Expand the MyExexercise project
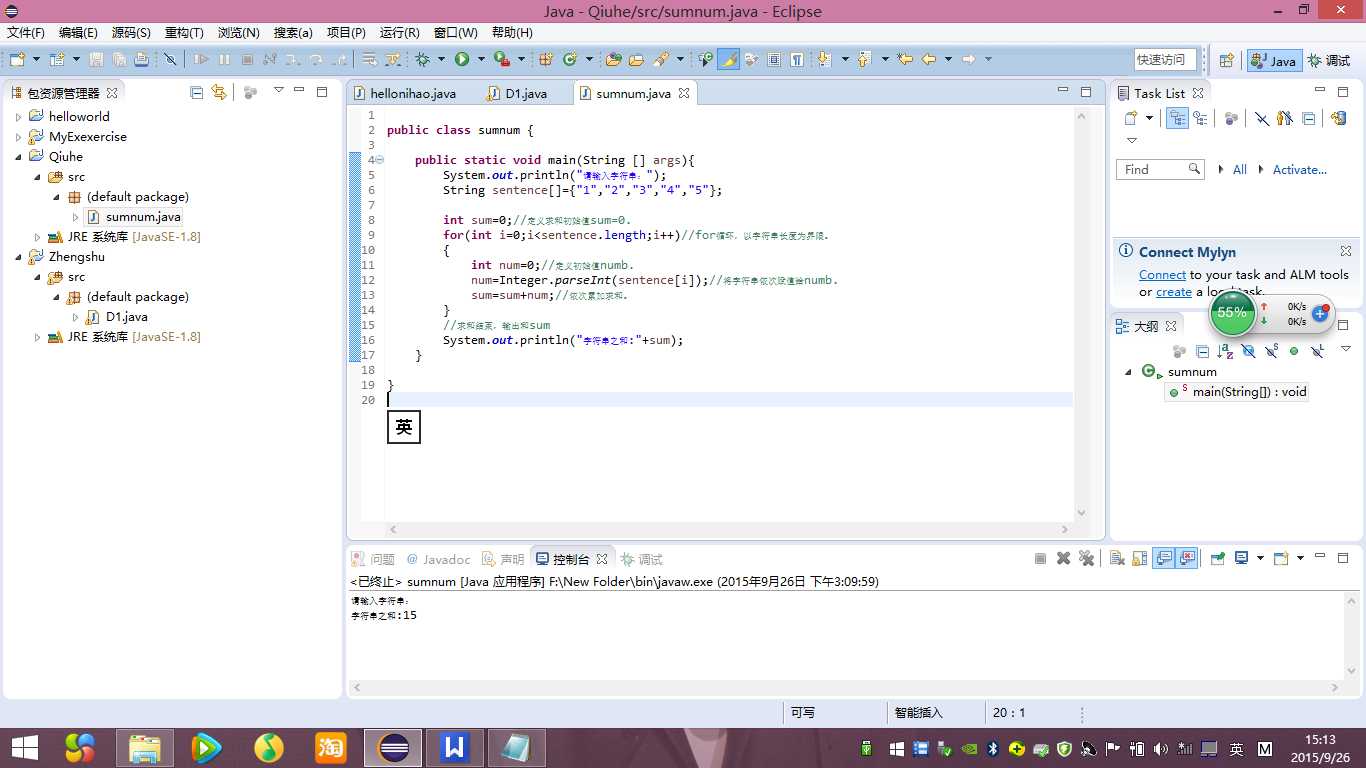The width and height of the screenshot is (1366, 768). [18, 137]
